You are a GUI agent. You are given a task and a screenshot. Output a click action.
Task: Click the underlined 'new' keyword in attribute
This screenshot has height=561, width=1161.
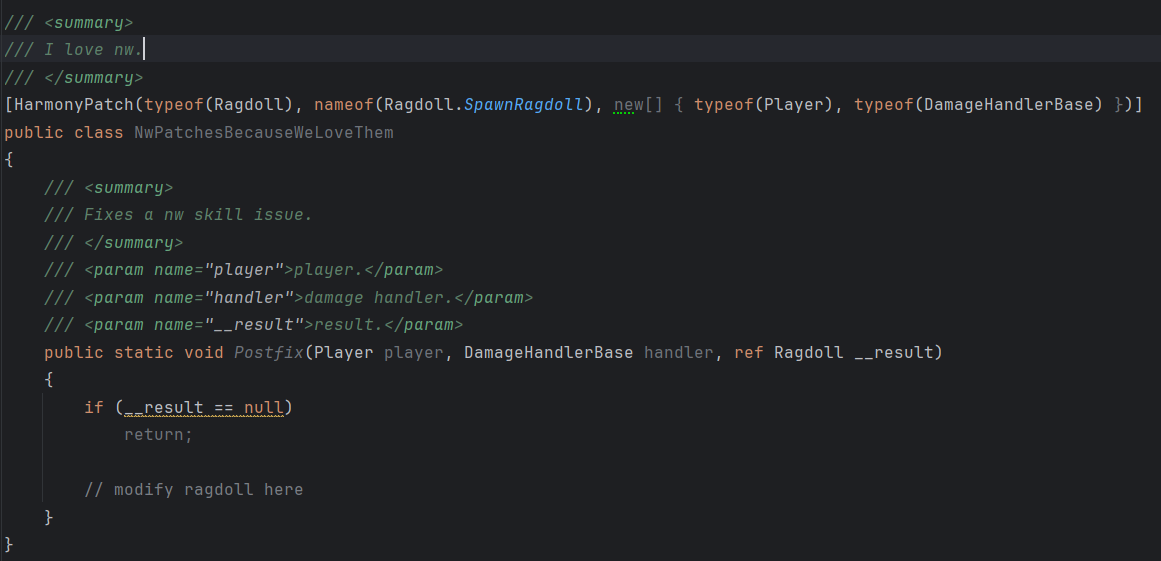point(629,105)
